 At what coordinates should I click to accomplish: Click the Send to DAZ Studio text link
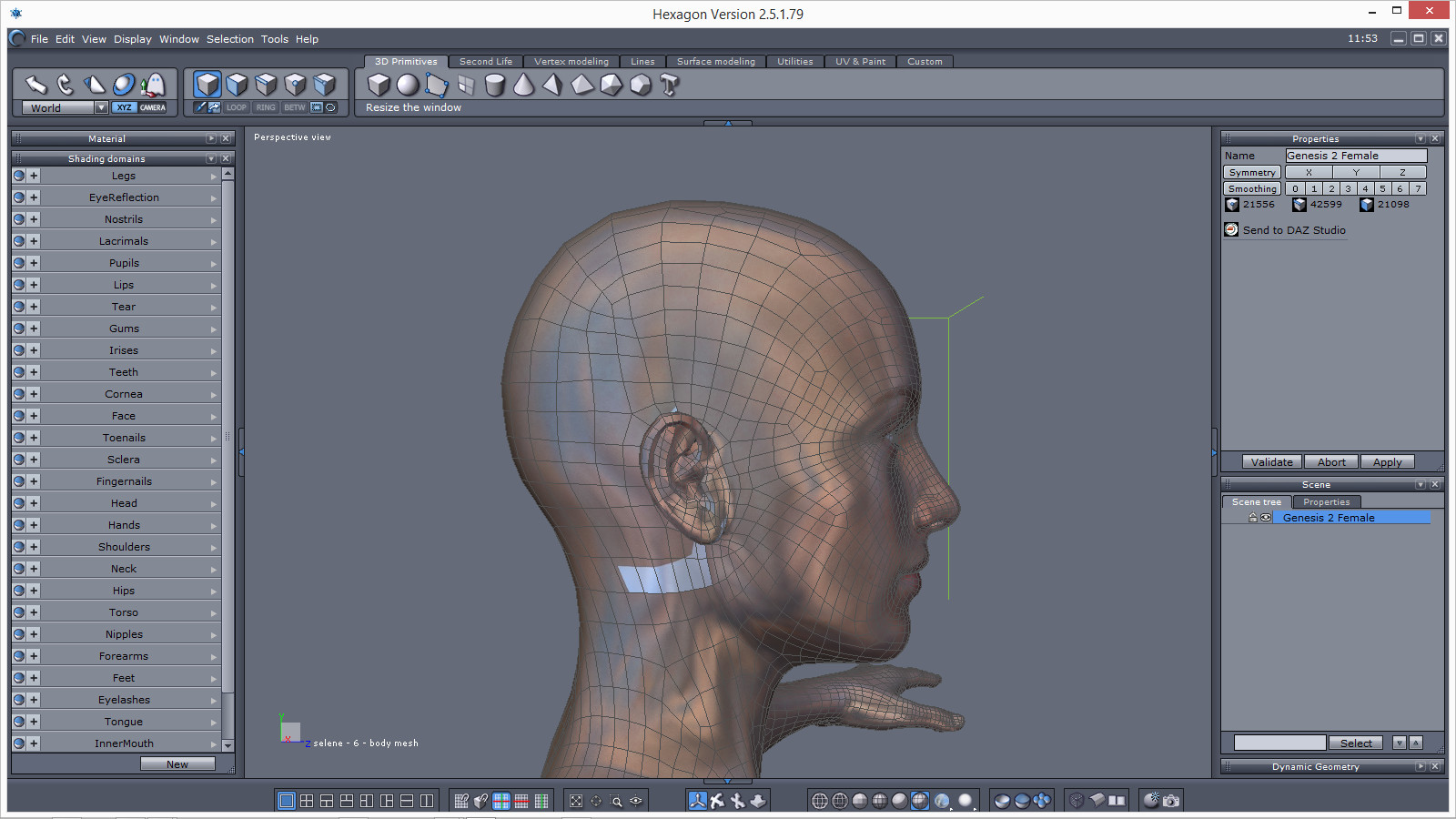[x=1294, y=230]
